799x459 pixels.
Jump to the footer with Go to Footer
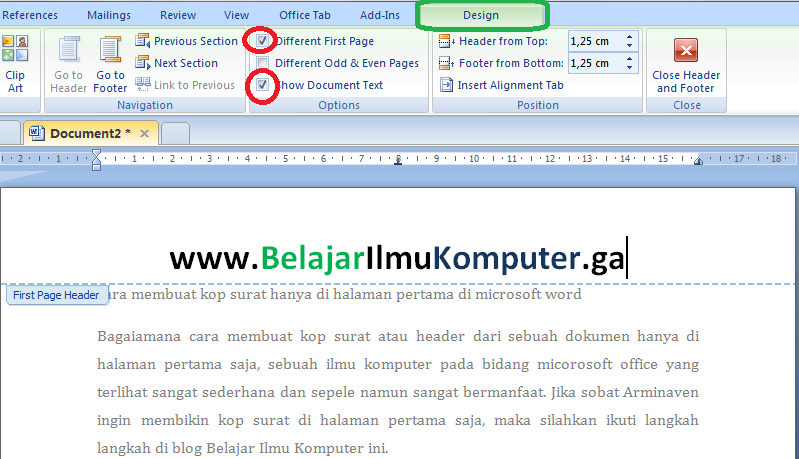(110, 64)
